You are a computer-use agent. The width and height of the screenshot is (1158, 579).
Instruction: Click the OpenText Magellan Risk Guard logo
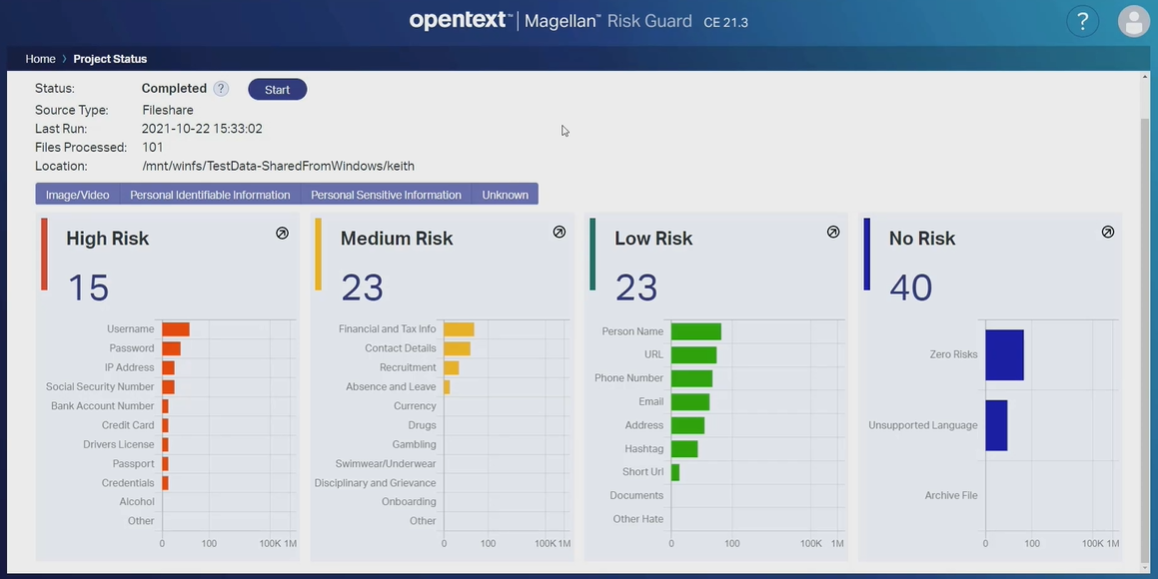(579, 21)
